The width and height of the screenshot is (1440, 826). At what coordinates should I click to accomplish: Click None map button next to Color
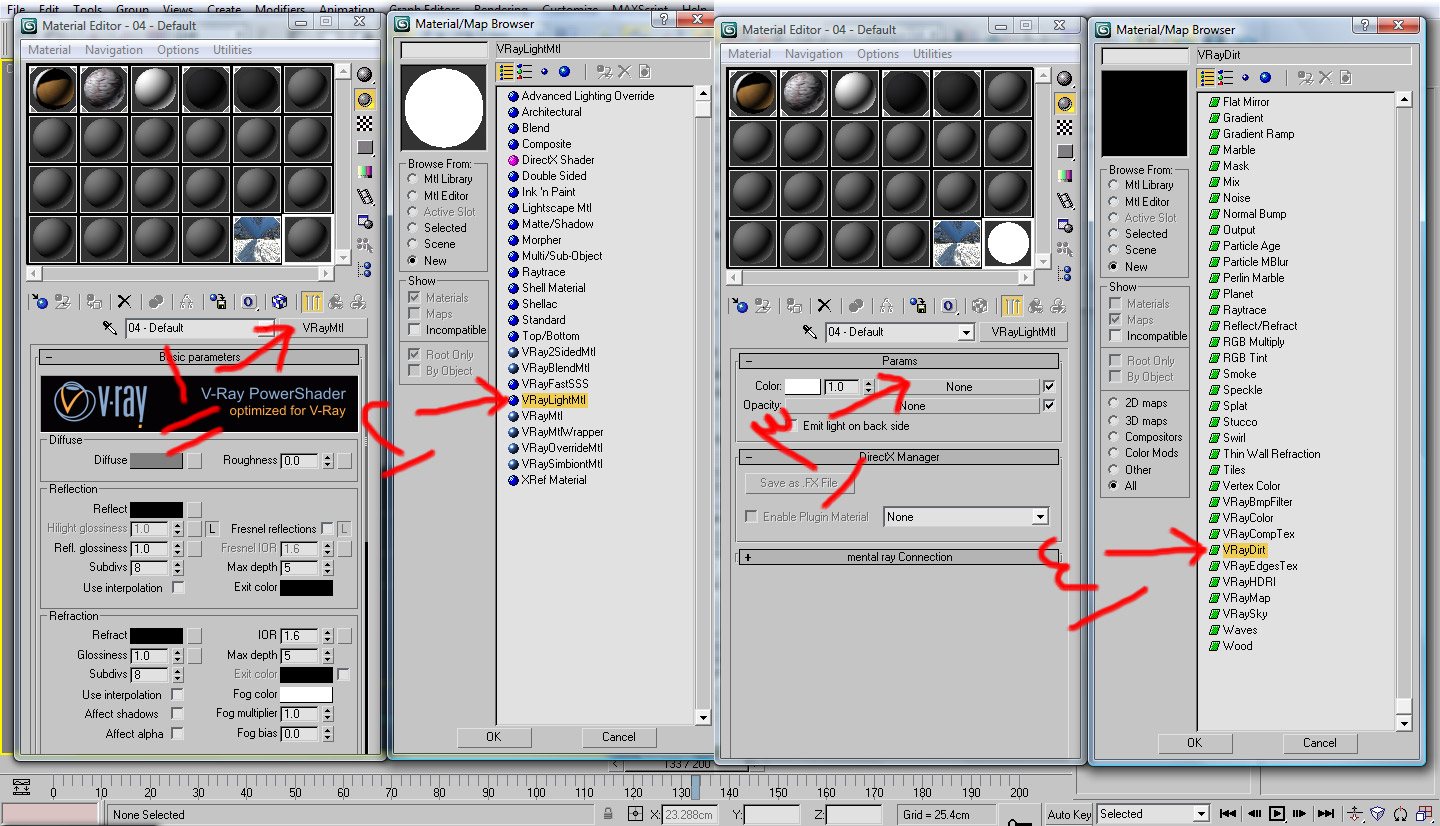click(958, 387)
